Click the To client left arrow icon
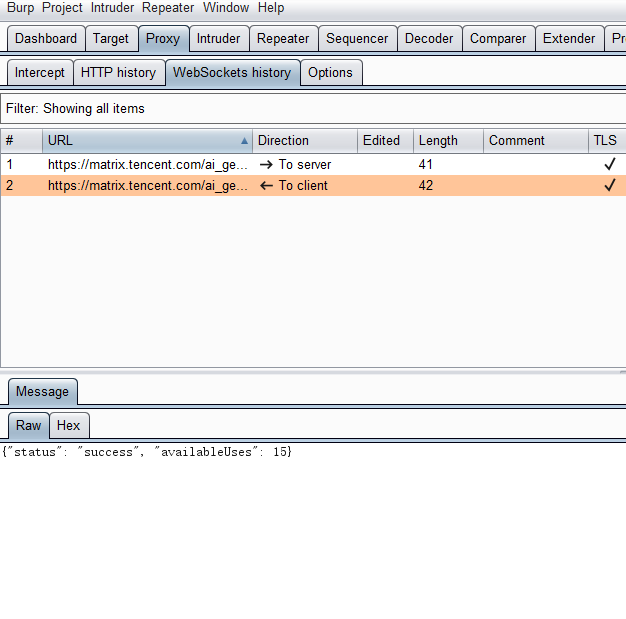Screen dimensions: 626x619 click(266, 185)
